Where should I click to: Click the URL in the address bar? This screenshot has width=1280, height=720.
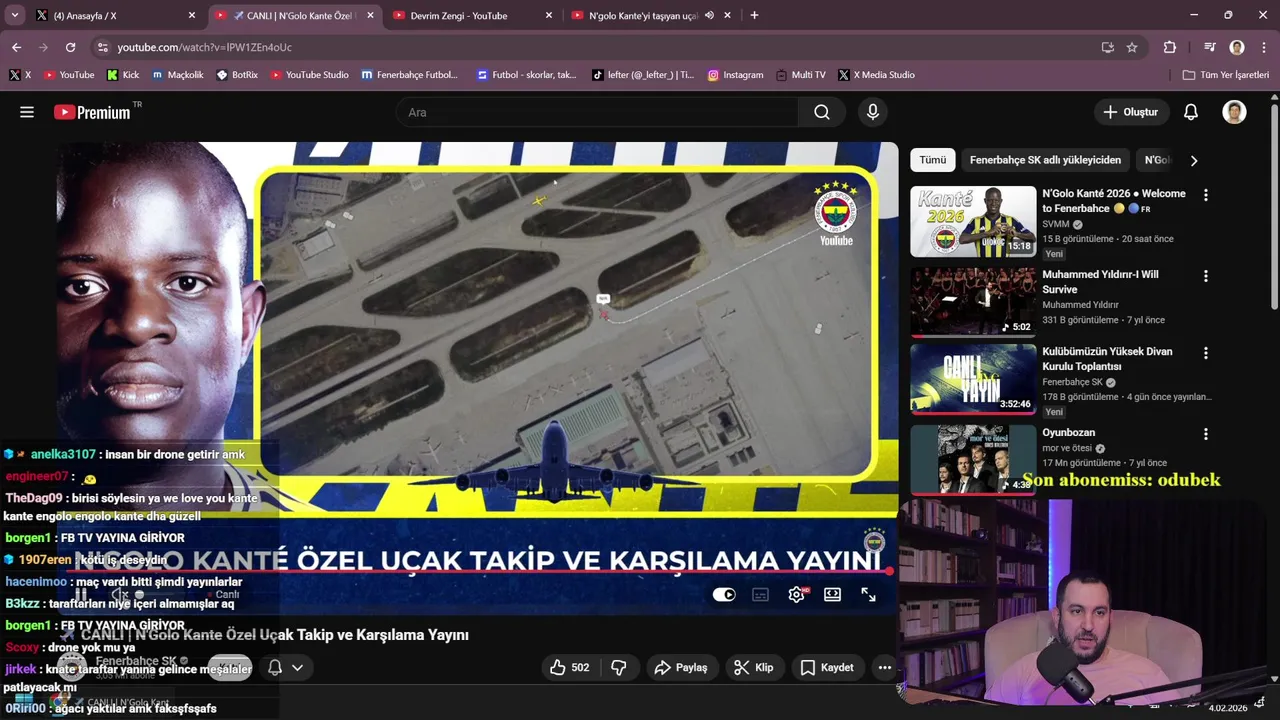click(205, 47)
